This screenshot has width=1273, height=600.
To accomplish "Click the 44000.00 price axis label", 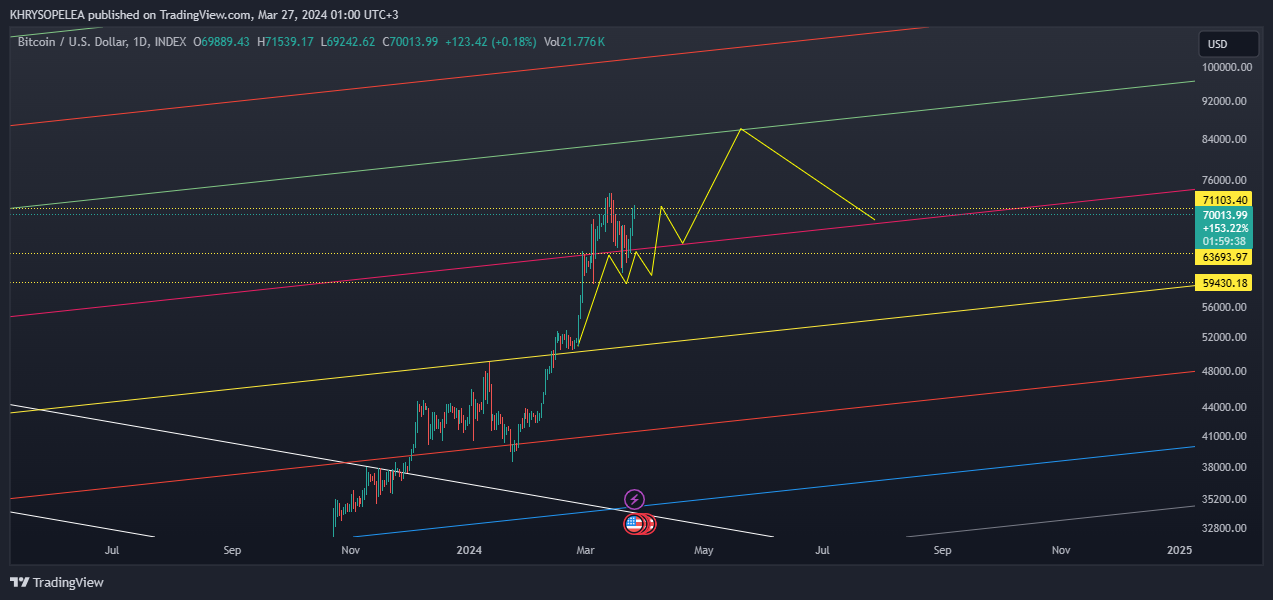I will [x=1226, y=407].
